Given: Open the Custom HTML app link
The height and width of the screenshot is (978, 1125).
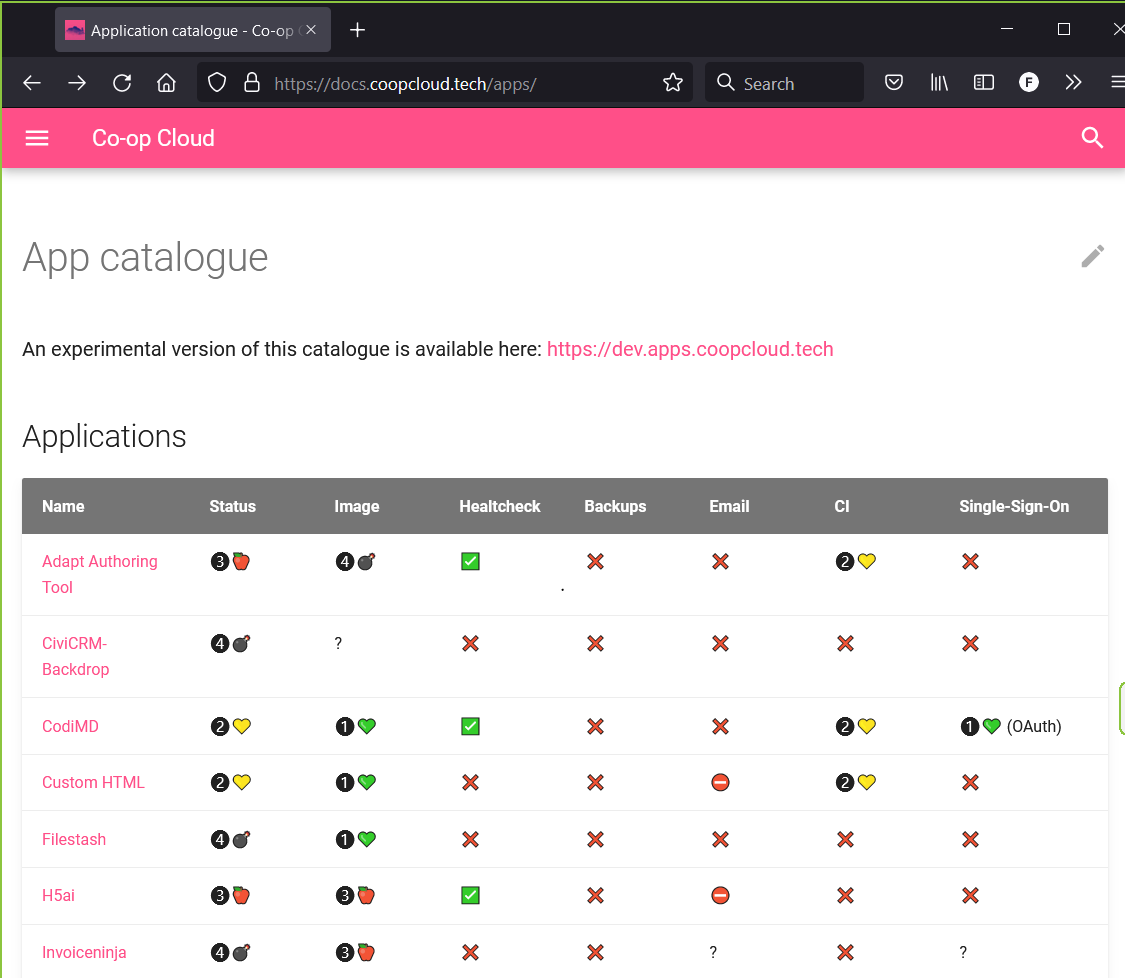Looking at the screenshot, I should [93, 782].
